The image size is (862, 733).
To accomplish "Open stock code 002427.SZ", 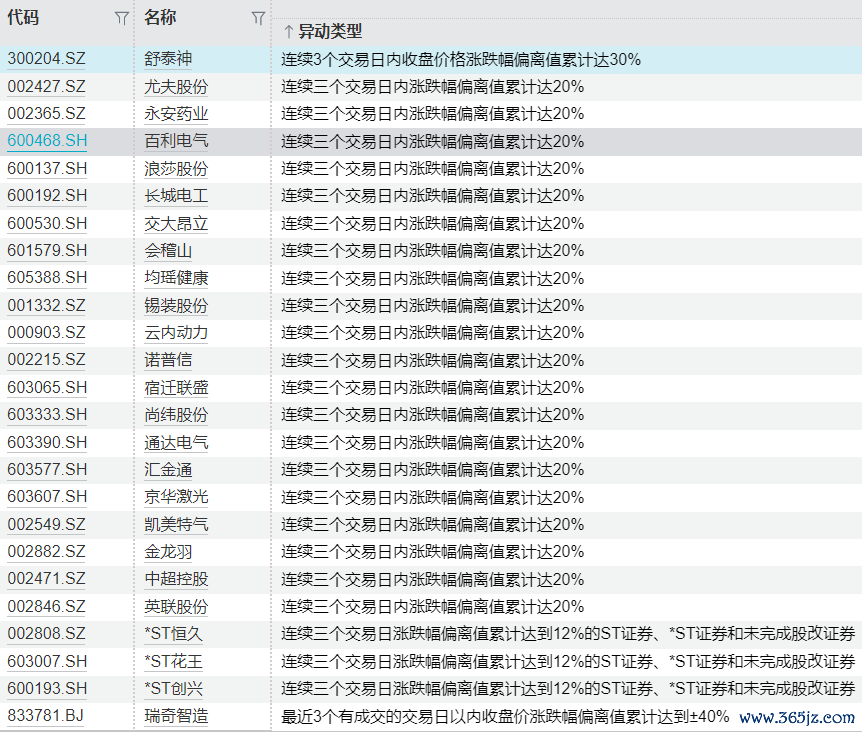I will pyautogui.click(x=47, y=86).
